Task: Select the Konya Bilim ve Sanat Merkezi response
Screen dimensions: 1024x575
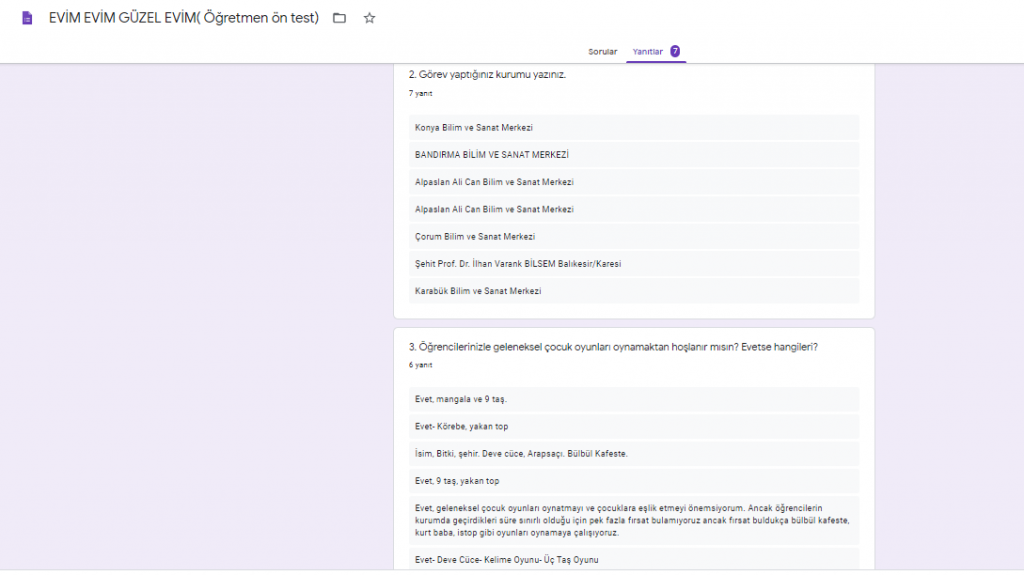Action: coord(474,128)
